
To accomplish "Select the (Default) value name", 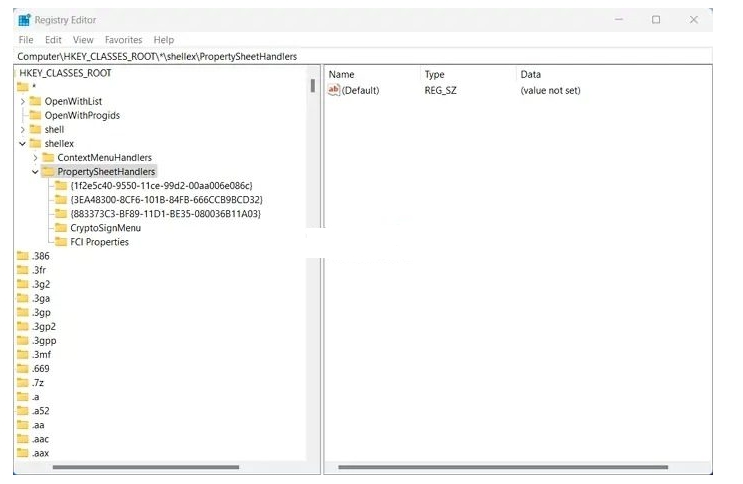I will click(360, 90).
